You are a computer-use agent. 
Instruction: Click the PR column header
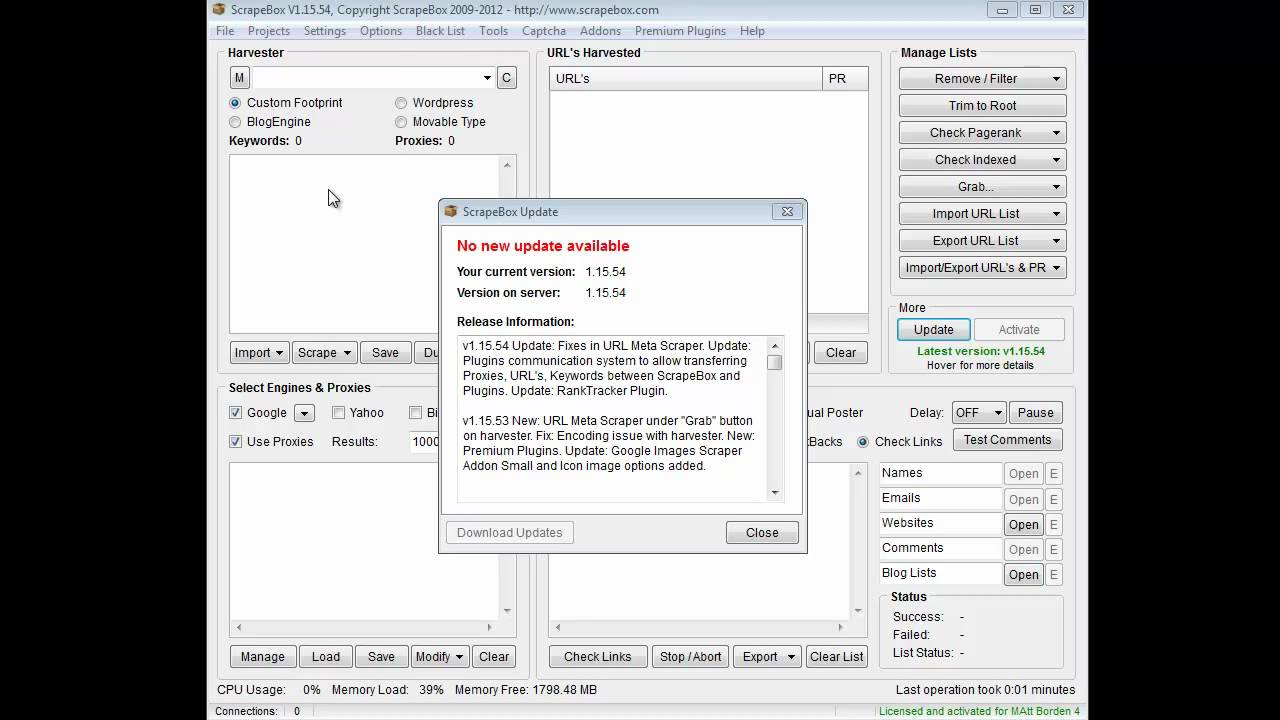point(845,79)
